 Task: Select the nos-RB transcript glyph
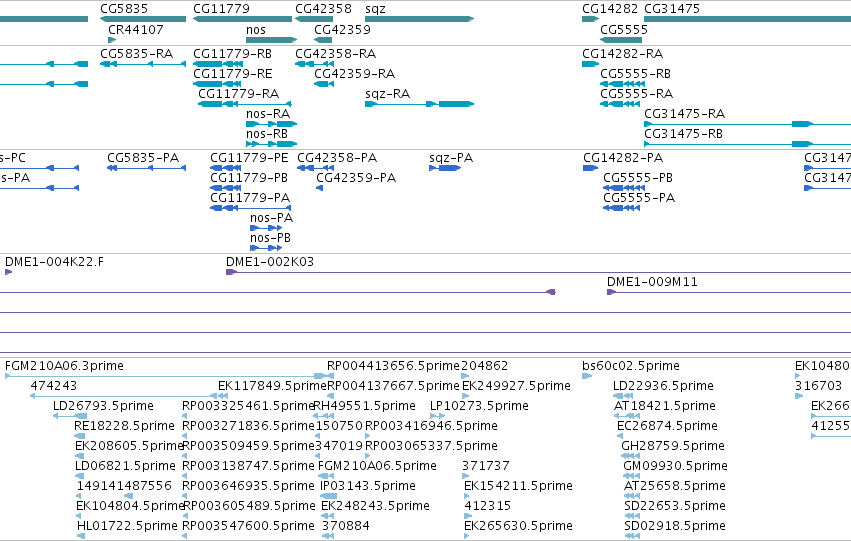pos(271,144)
